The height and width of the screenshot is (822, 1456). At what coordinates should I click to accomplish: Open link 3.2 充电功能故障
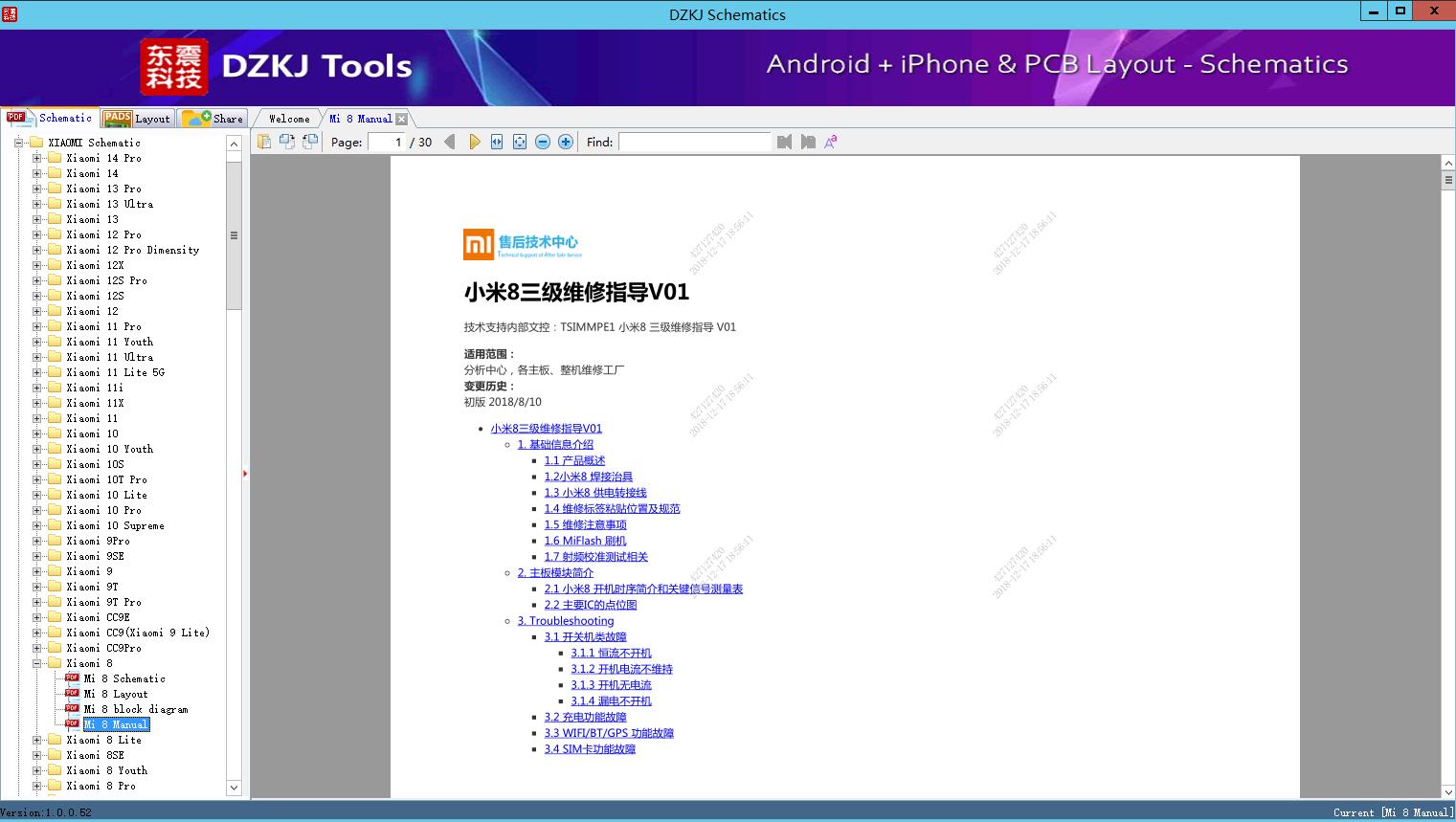click(x=585, y=717)
